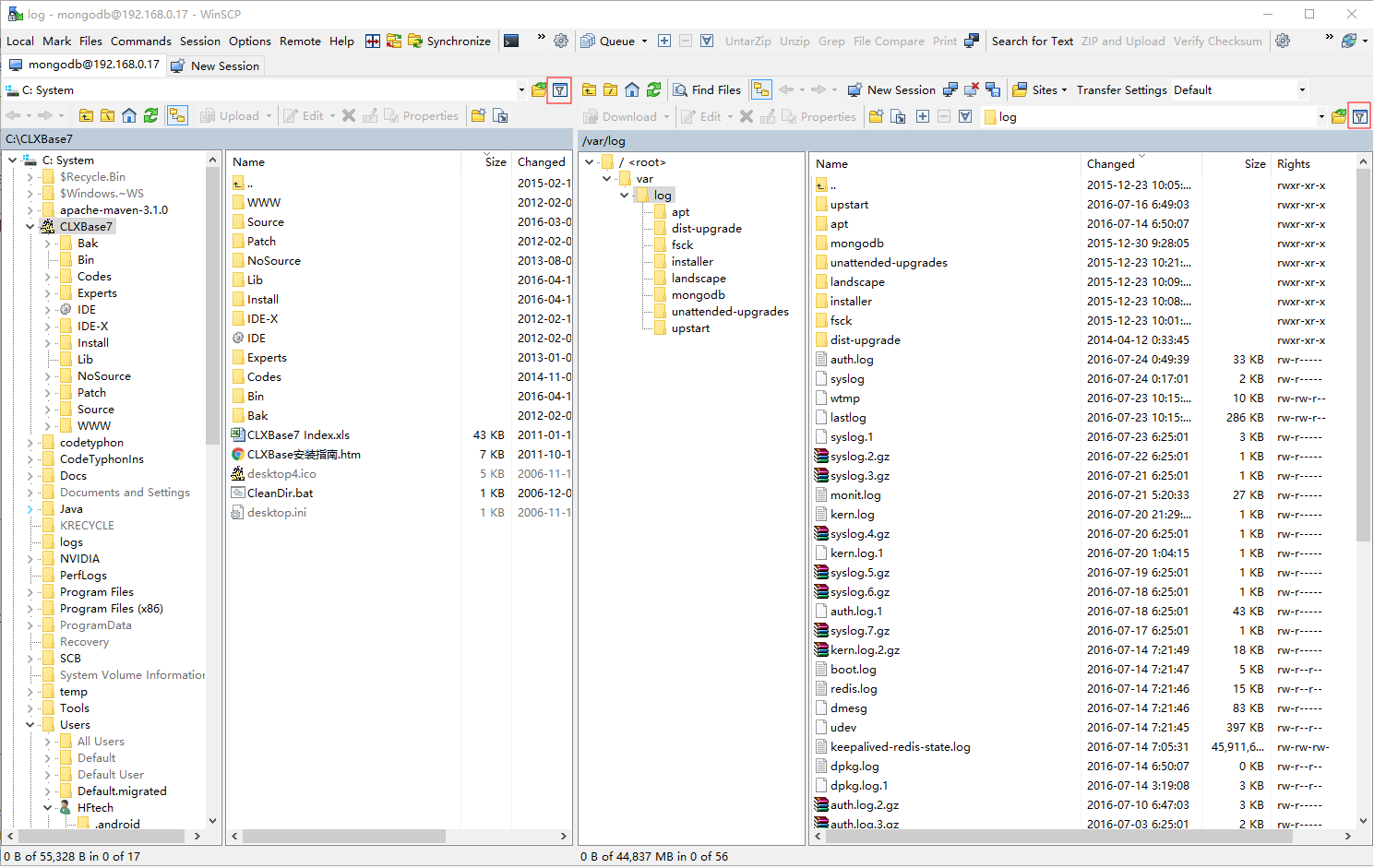Toggle the remote directory tree view
The height and width of the screenshot is (868, 1374).
(x=761, y=90)
